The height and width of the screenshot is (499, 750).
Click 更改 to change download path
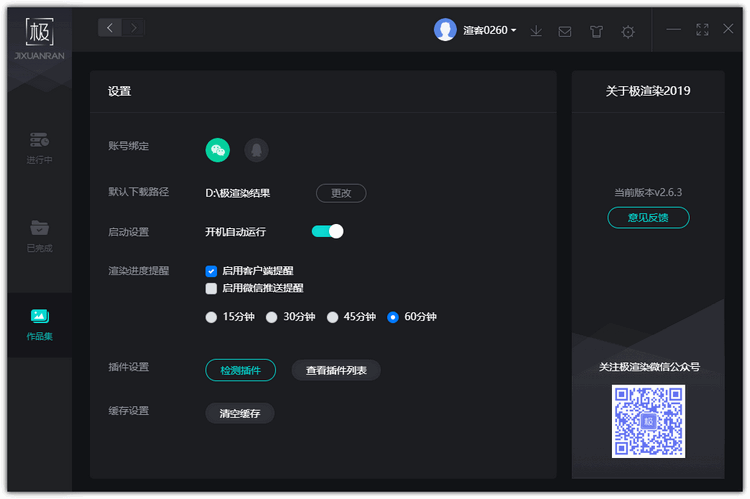[x=341, y=193]
